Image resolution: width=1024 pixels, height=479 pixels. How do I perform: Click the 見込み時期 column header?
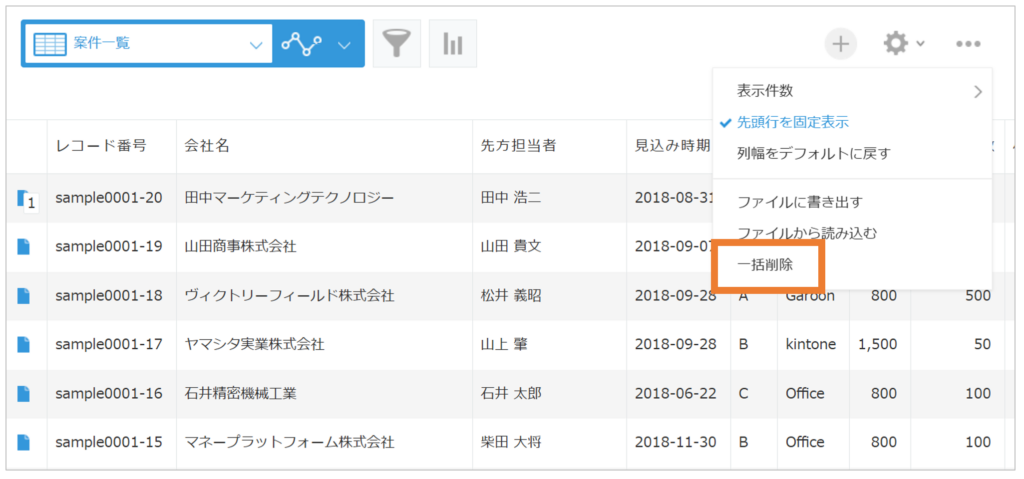tap(673, 146)
